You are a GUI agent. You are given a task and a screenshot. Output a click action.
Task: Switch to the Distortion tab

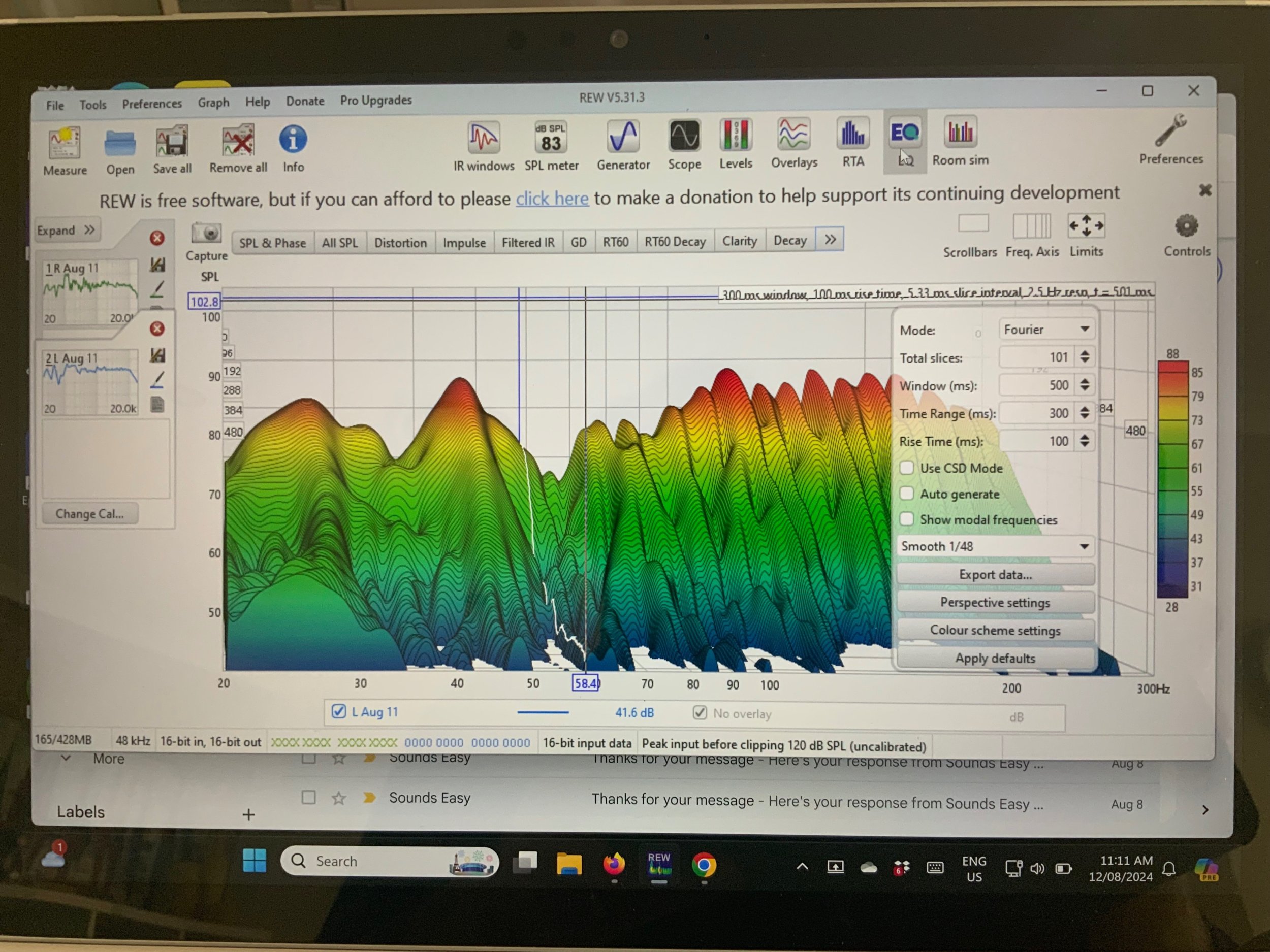(400, 242)
